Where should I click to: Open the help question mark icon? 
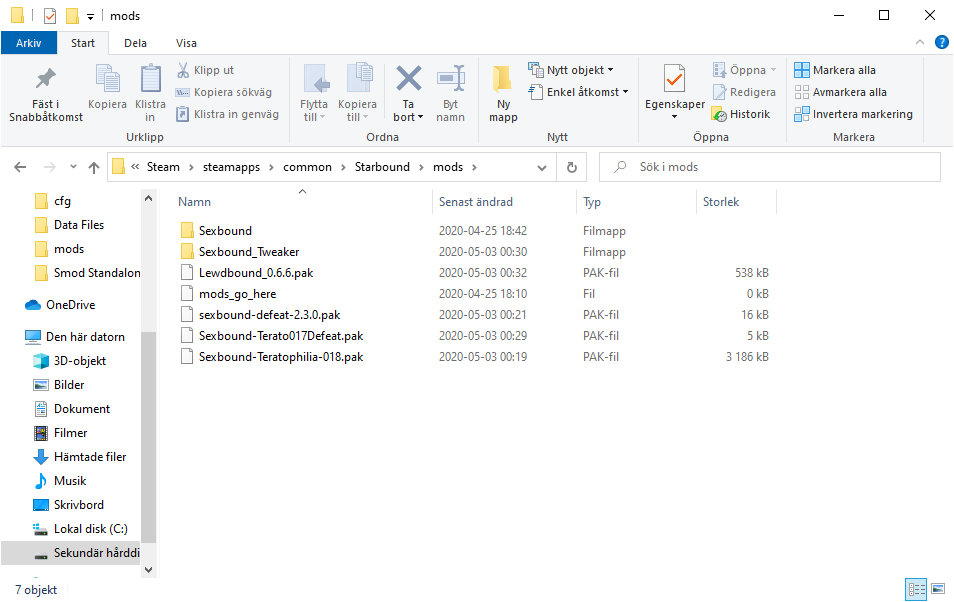941,42
